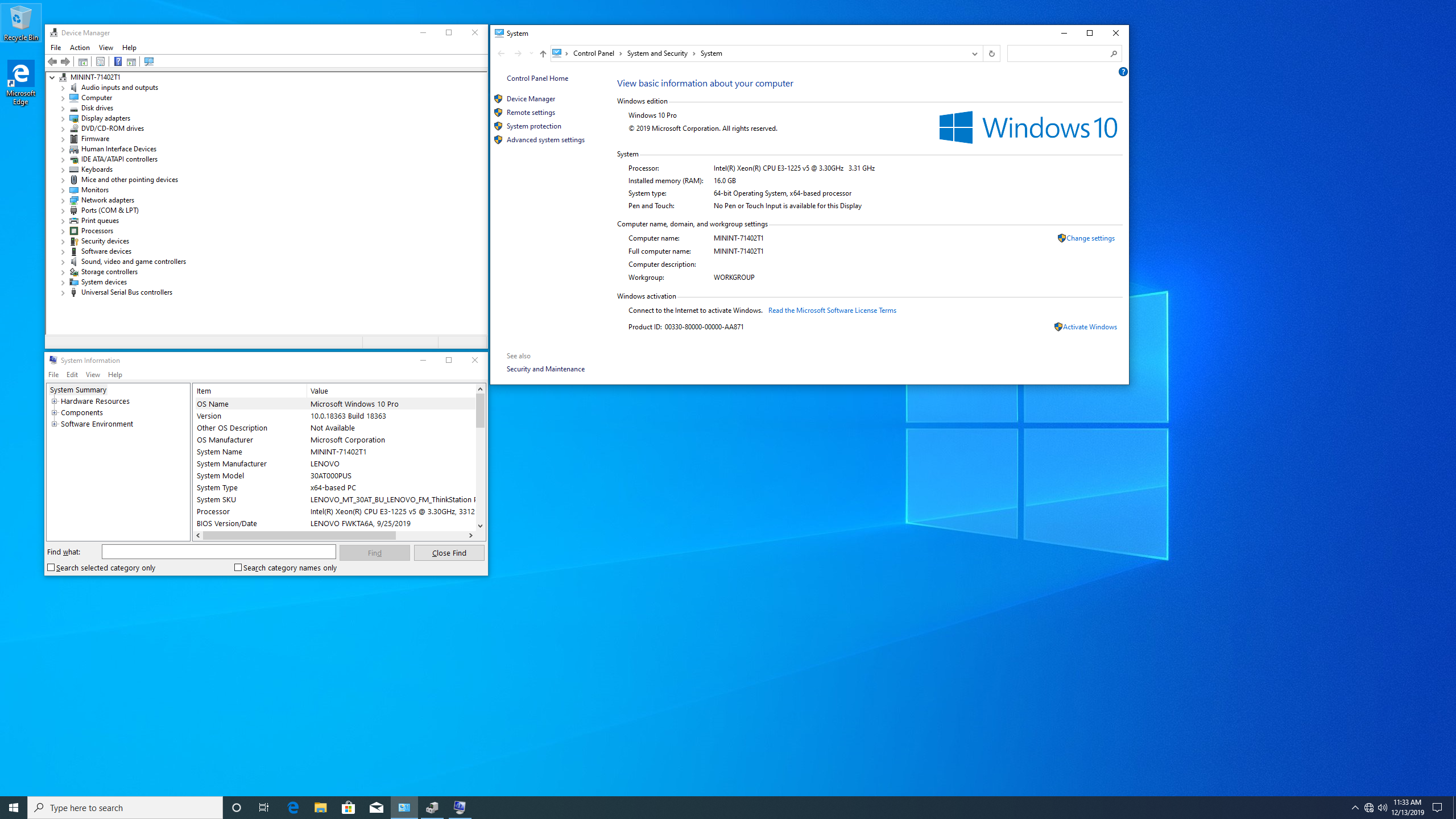The height and width of the screenshot is (819, 1456).
Task: Click Up arrow in System window navigation
Action: pyautogui.click(x=543, y=53)
